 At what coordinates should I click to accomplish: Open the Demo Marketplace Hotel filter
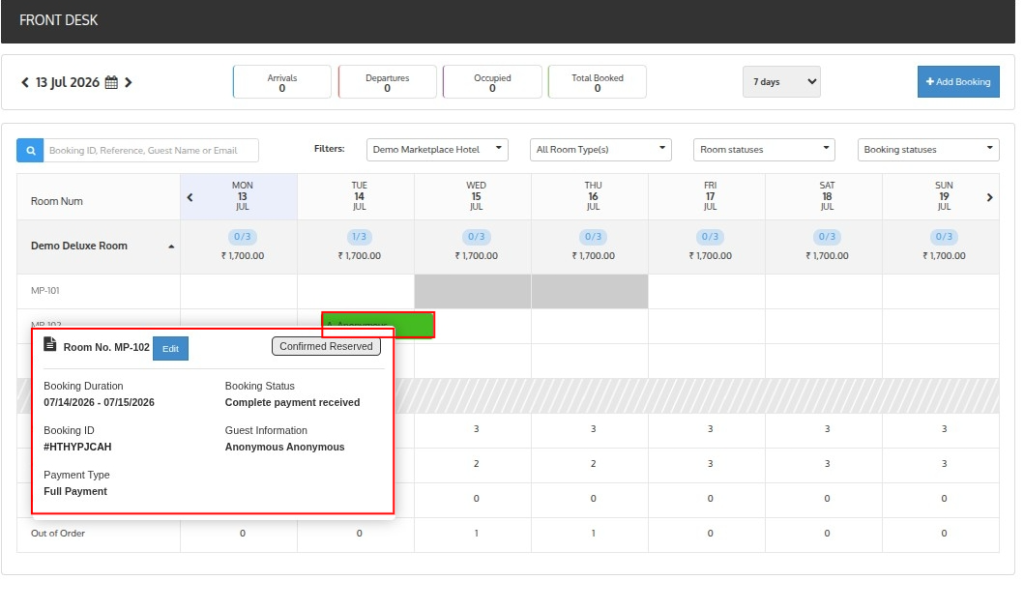(438, 149)
